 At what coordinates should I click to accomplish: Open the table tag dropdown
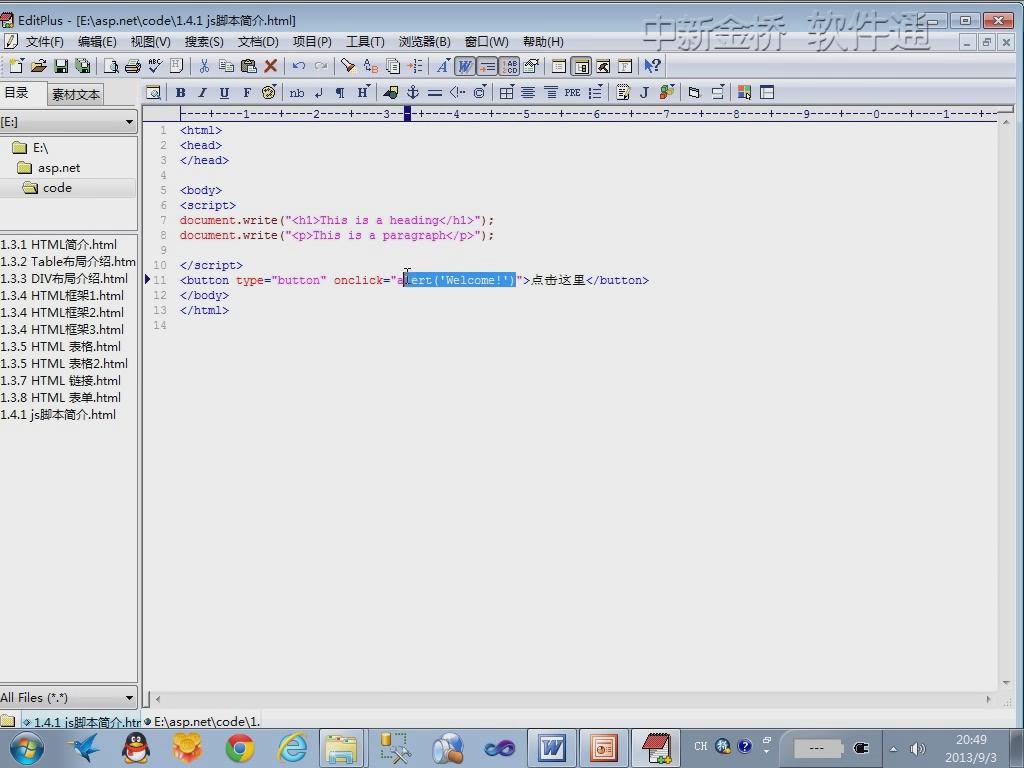pos(506,93)
